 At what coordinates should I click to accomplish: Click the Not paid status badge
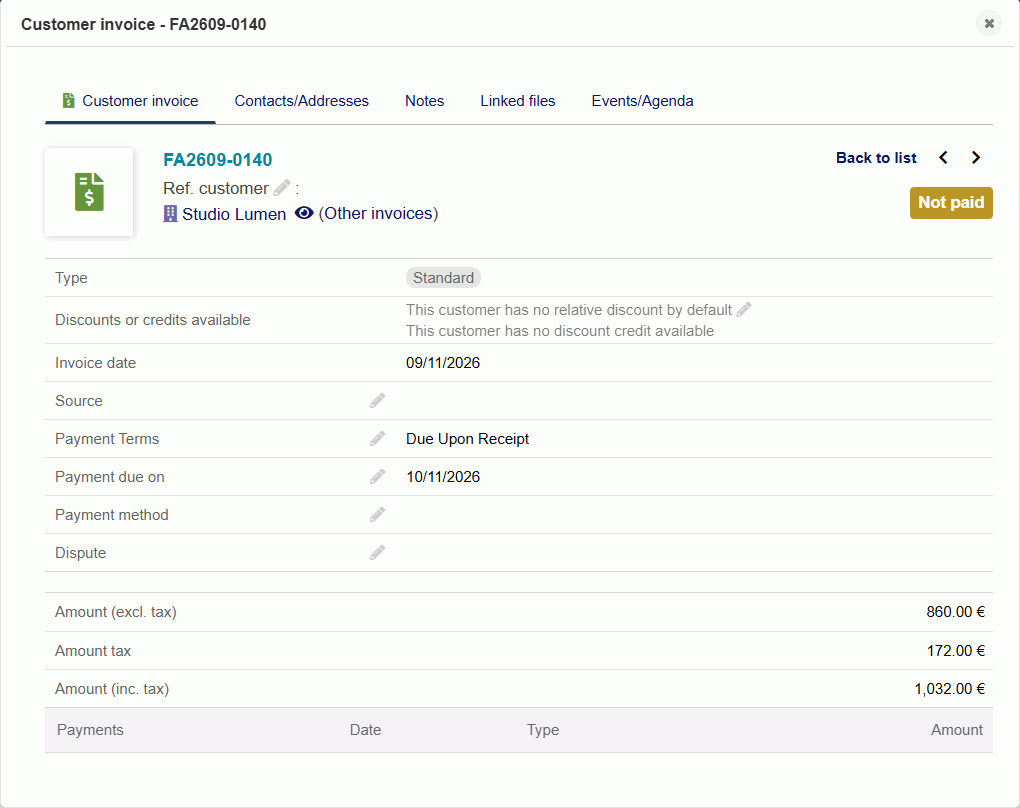[x=950, y=202]
